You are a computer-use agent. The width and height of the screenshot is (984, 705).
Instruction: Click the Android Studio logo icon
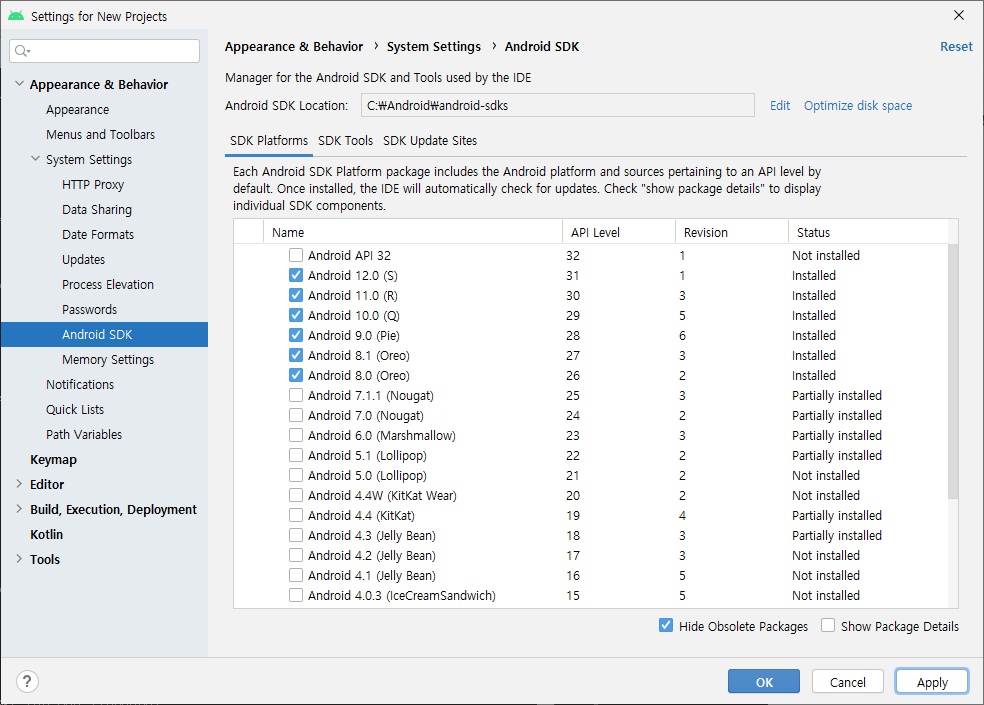[x=16, y=16]
